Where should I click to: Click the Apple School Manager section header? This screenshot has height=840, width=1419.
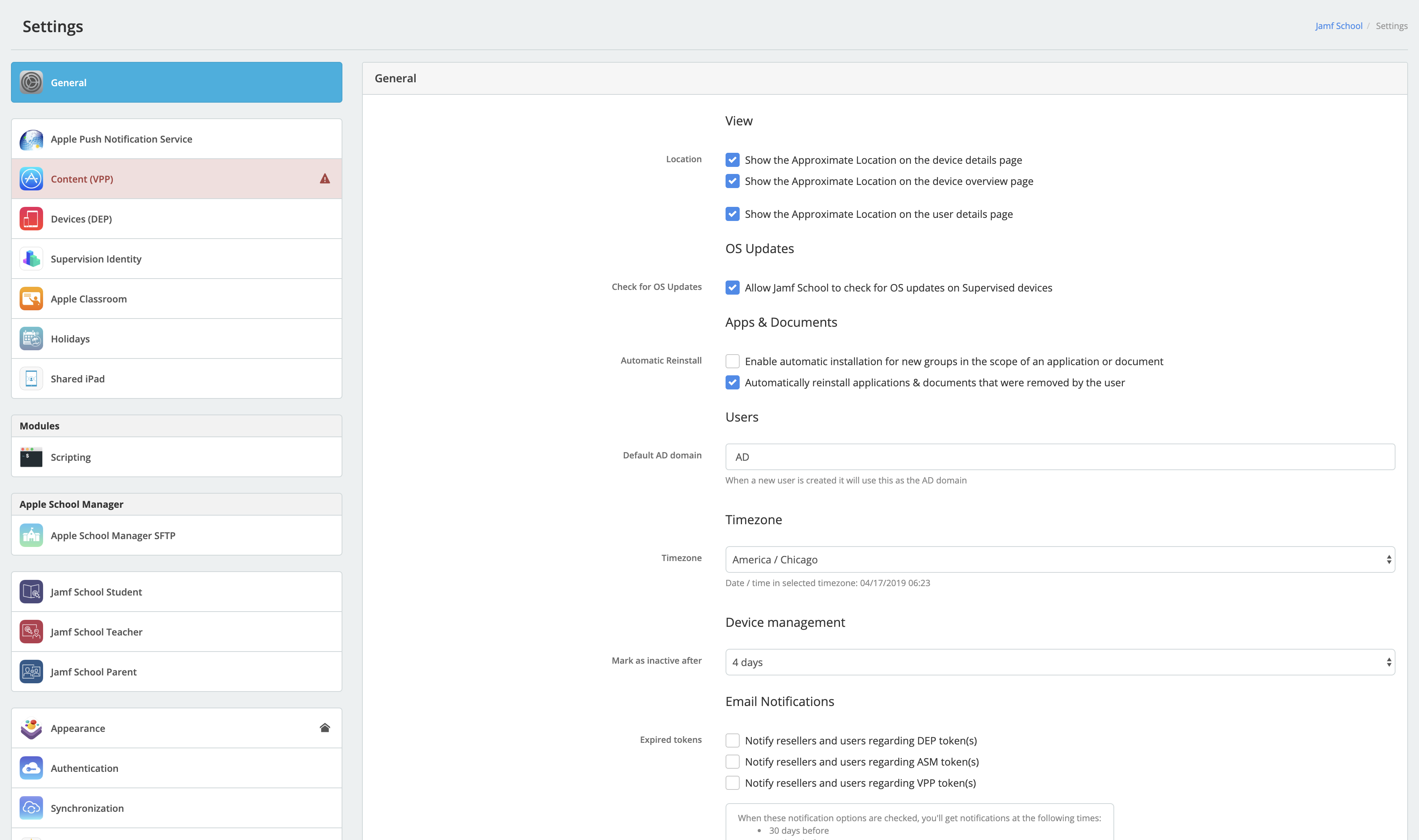click(177, 504)
